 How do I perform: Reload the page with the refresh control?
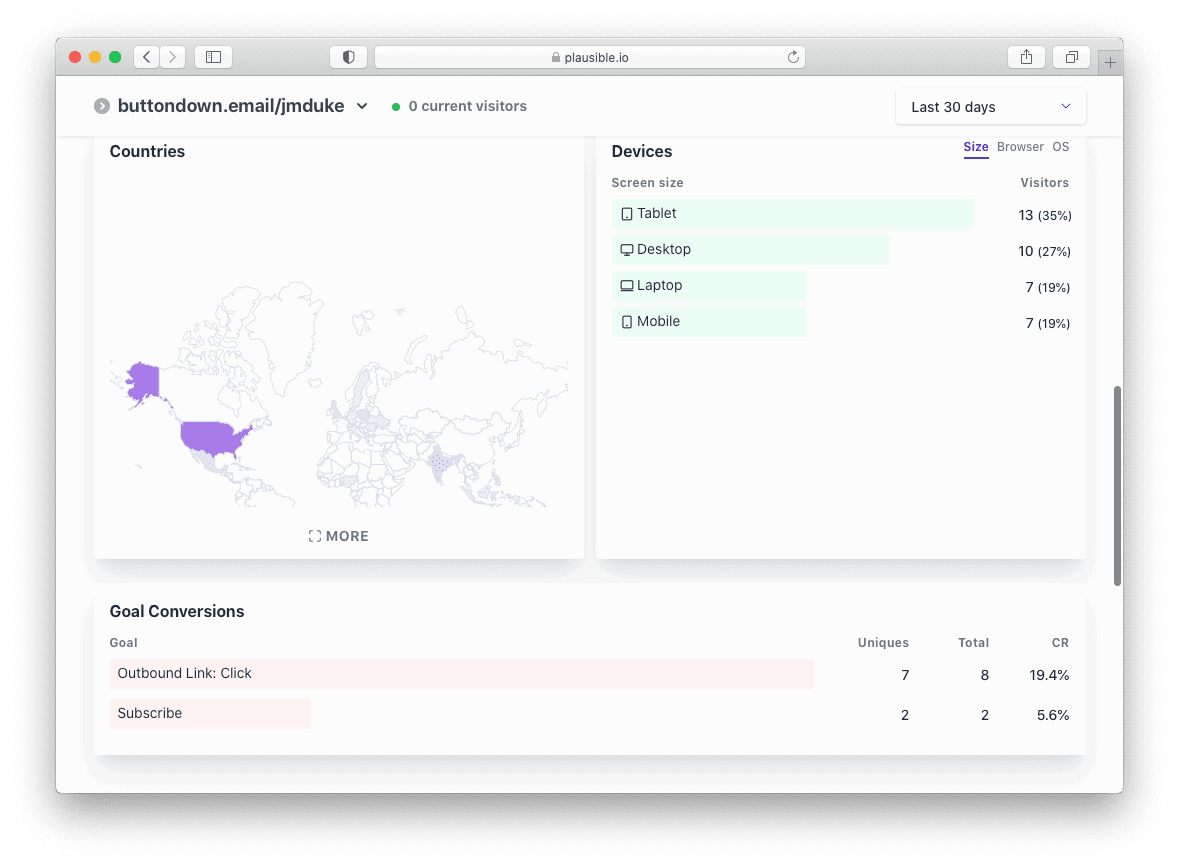pos(795,57)
